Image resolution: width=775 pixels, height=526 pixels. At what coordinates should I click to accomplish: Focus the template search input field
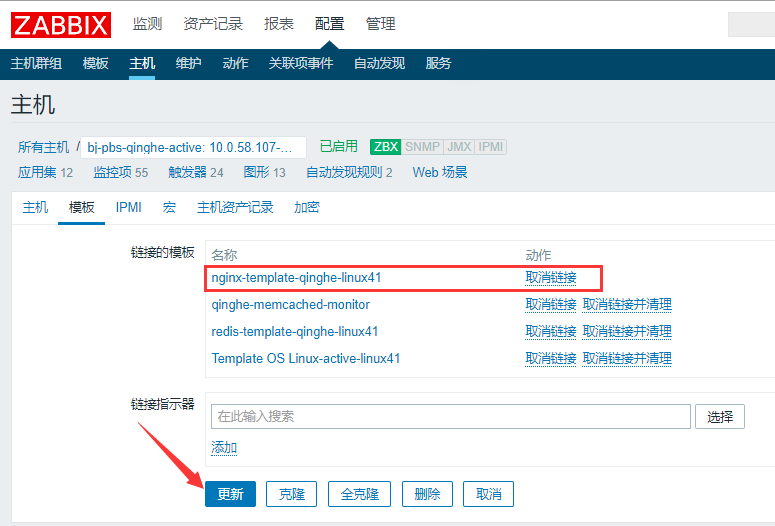[451, 417]
